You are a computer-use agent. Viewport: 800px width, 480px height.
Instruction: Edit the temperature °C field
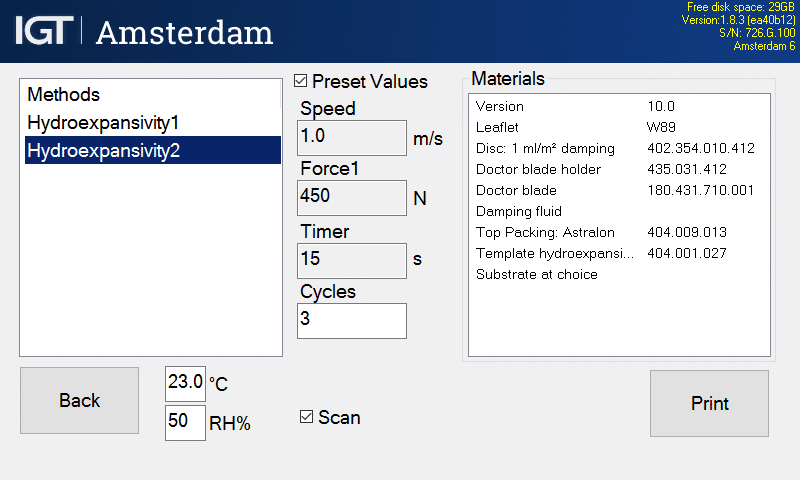pyautogui.click(x=185, y=383)
